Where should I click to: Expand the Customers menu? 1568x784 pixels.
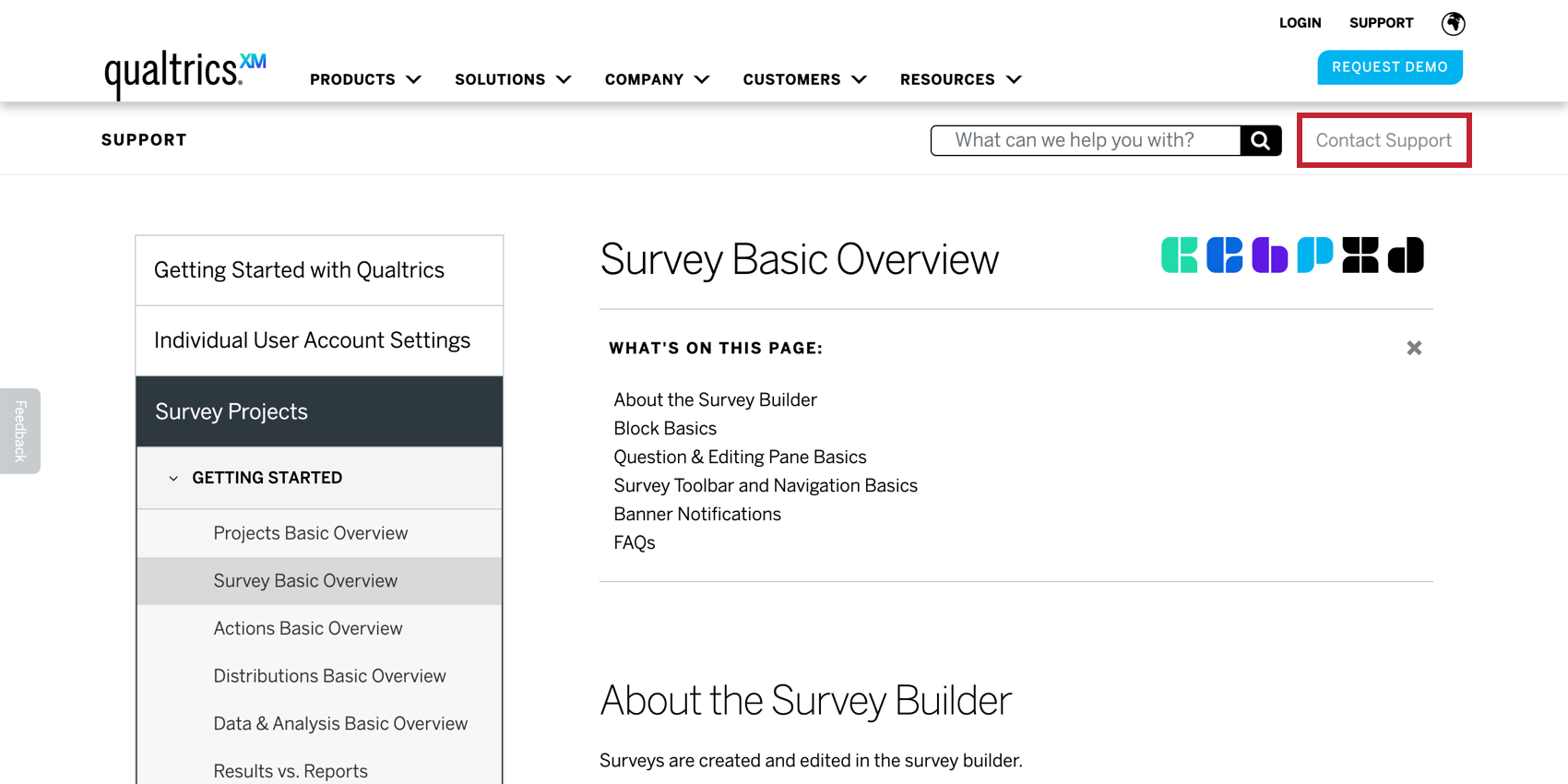pyautogui.click(x=805, y=79)
